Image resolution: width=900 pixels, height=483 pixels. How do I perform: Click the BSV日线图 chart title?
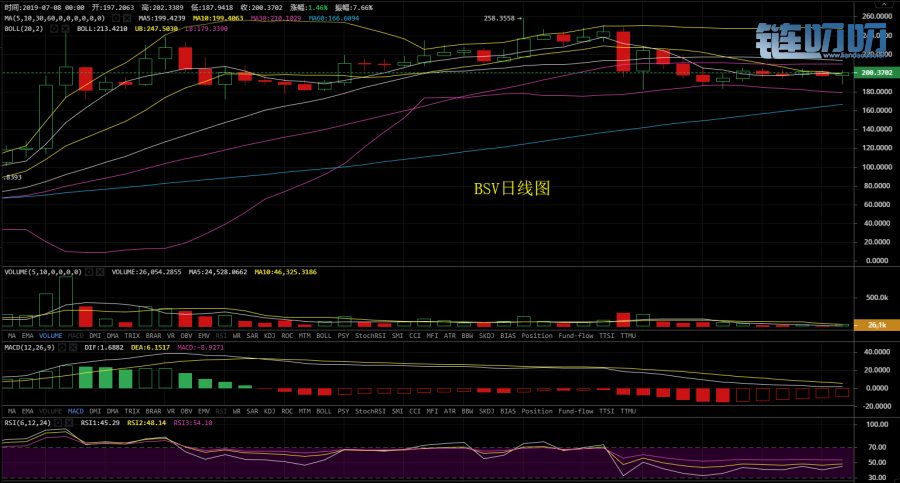pyautogui.click(x=512, y=188)
